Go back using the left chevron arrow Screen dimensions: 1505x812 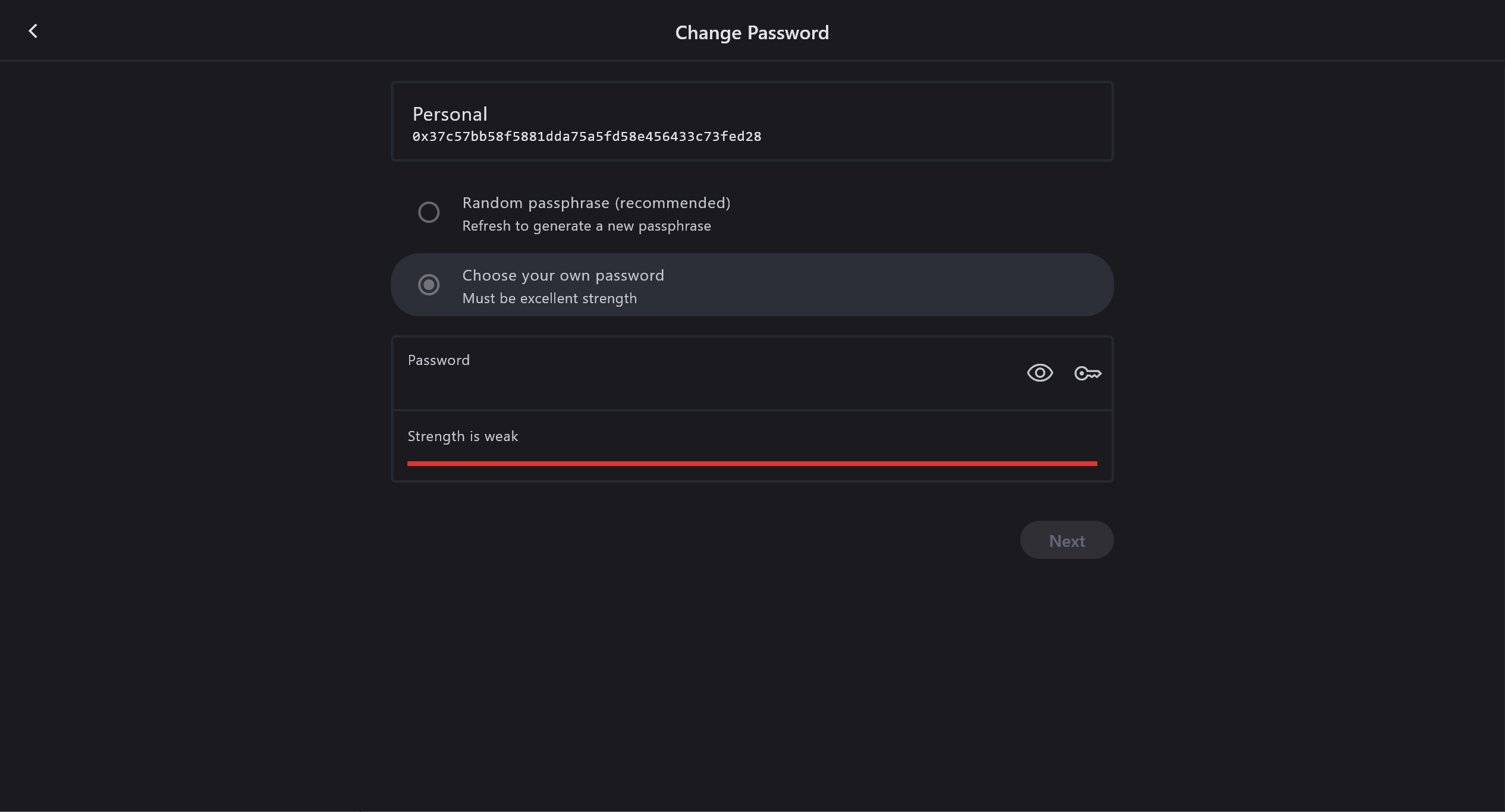pos(33,31)
